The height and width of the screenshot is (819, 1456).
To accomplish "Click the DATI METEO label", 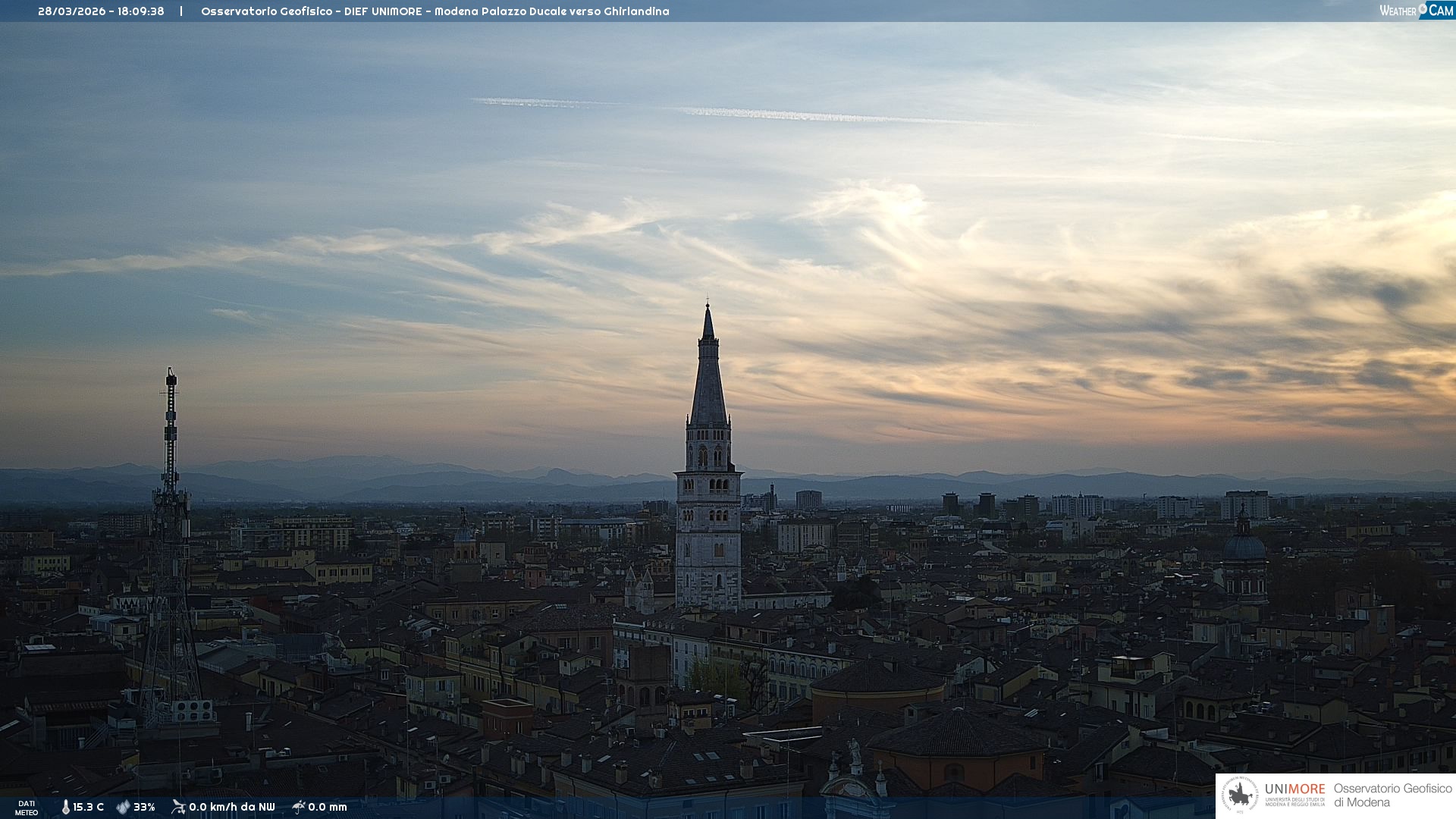I will coord(27,808).
